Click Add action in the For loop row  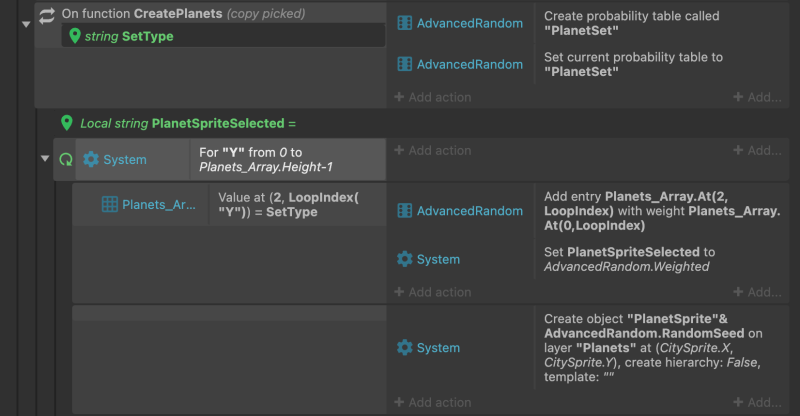[x=433, y=151]
